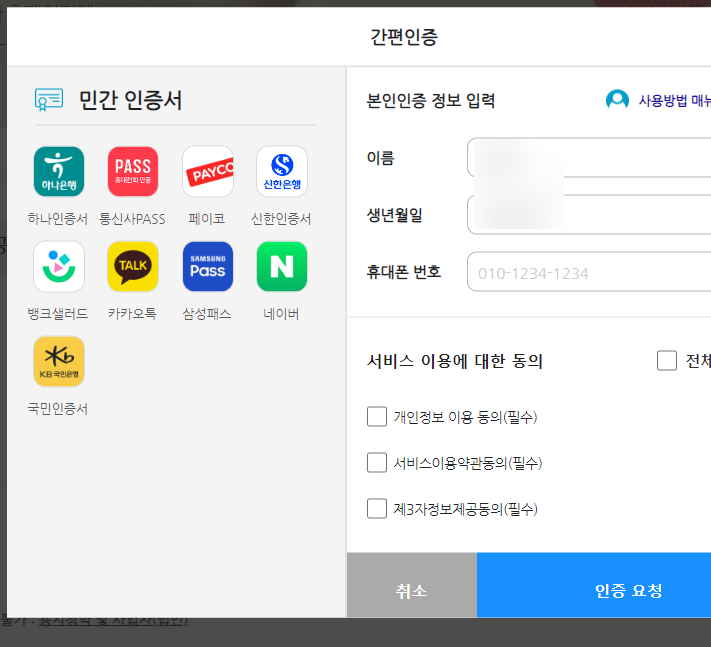Viewport: 711px width, 647px height.
Task: Click the 취소 cancel button
Action: tap(412, 585)
